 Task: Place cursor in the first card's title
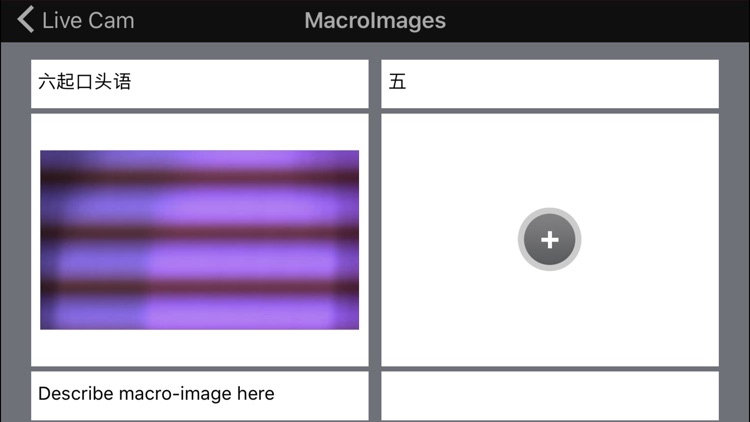tap(200, 83)
